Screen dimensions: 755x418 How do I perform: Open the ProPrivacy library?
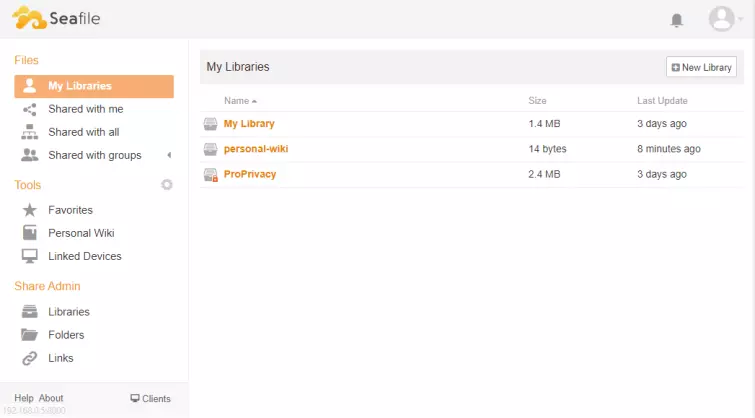pos(250,174)
